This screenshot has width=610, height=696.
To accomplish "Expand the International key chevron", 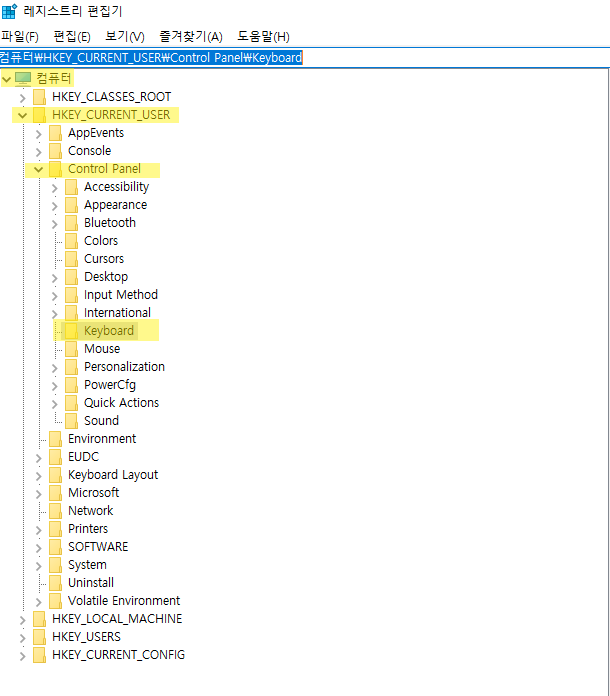I will pos(55,313).
